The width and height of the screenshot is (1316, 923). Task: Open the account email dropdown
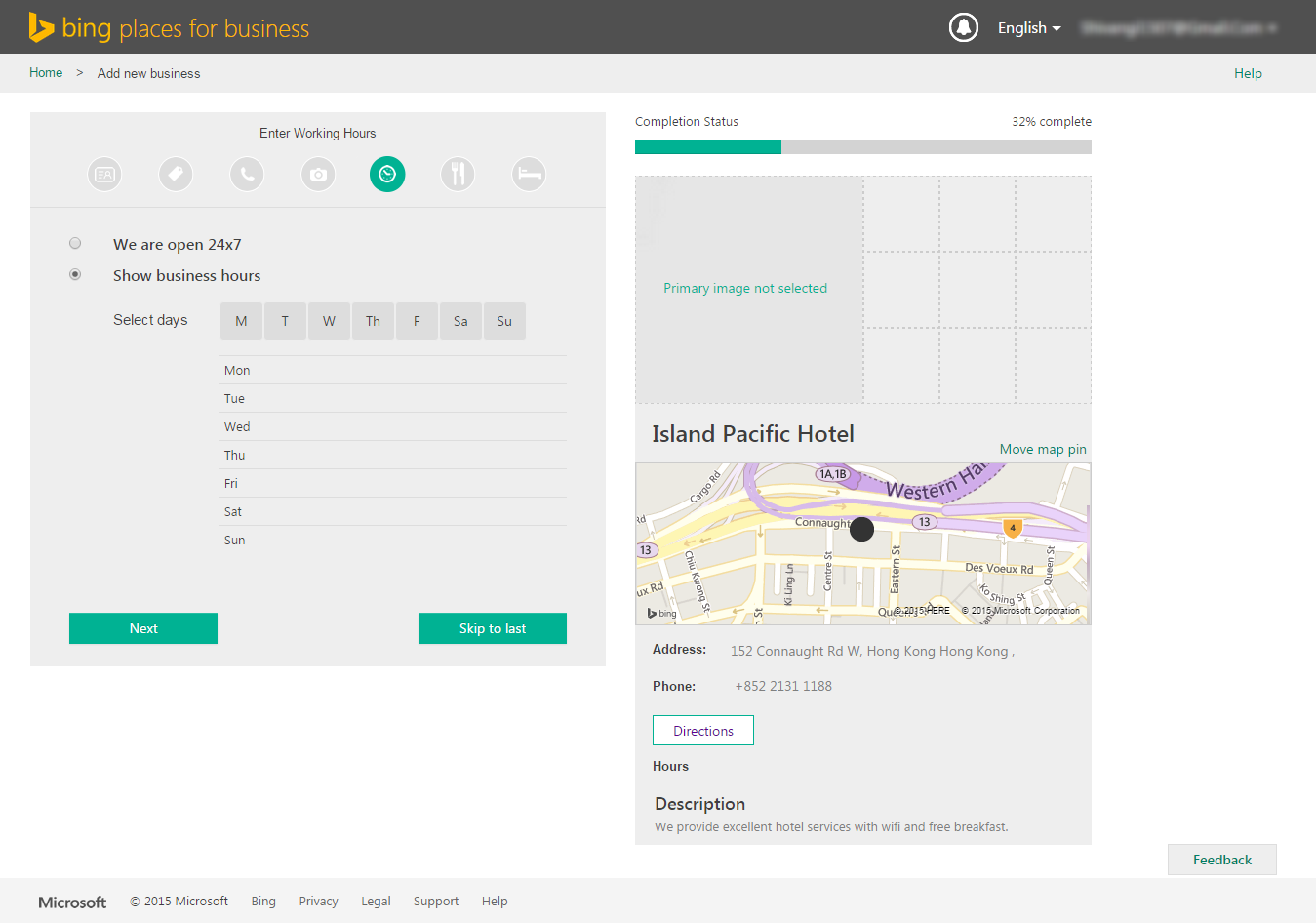(x=1179, y=28)
